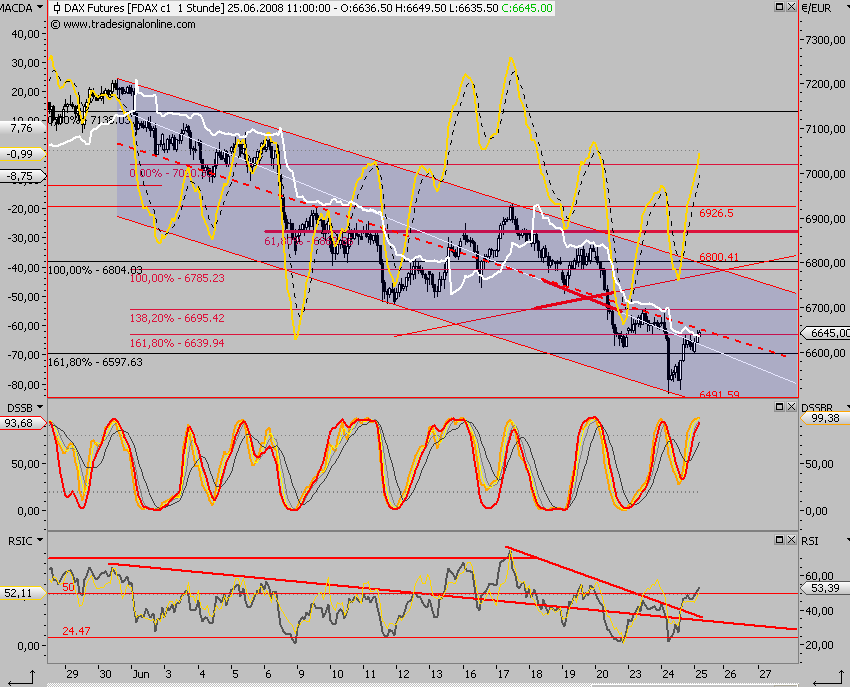The width and height of the screenshot is (850, 687).
Task: Click the 7300,00 price axis label
Action: tap(826, 40)
